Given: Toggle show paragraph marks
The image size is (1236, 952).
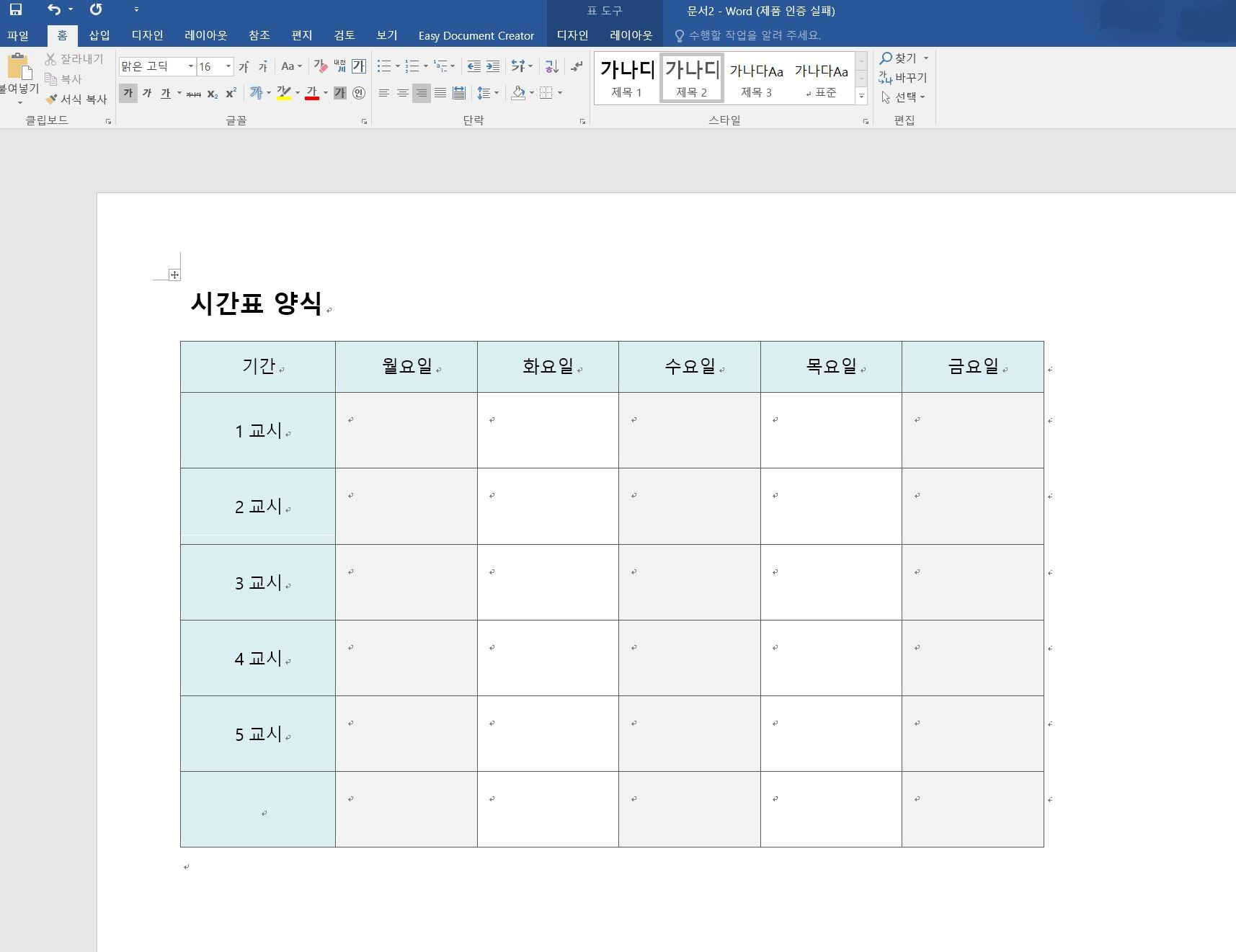Looking at the screenshot, I should coord(577,66).
